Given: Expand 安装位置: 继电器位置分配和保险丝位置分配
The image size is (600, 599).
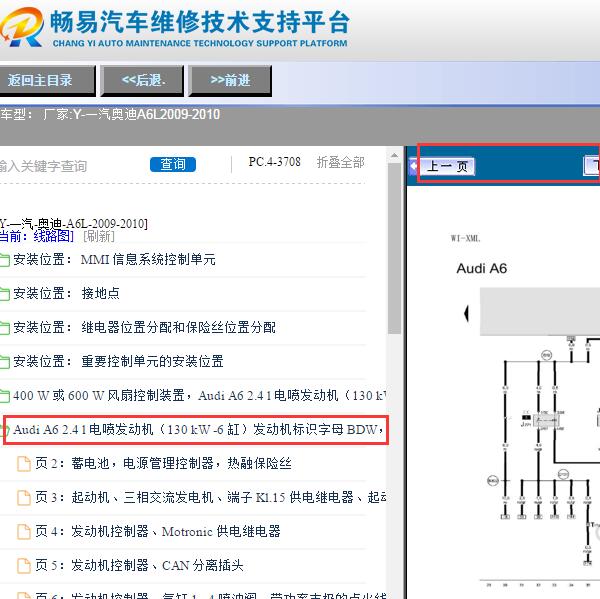Looking at the screenshot, I should click(x=144, y=328).
